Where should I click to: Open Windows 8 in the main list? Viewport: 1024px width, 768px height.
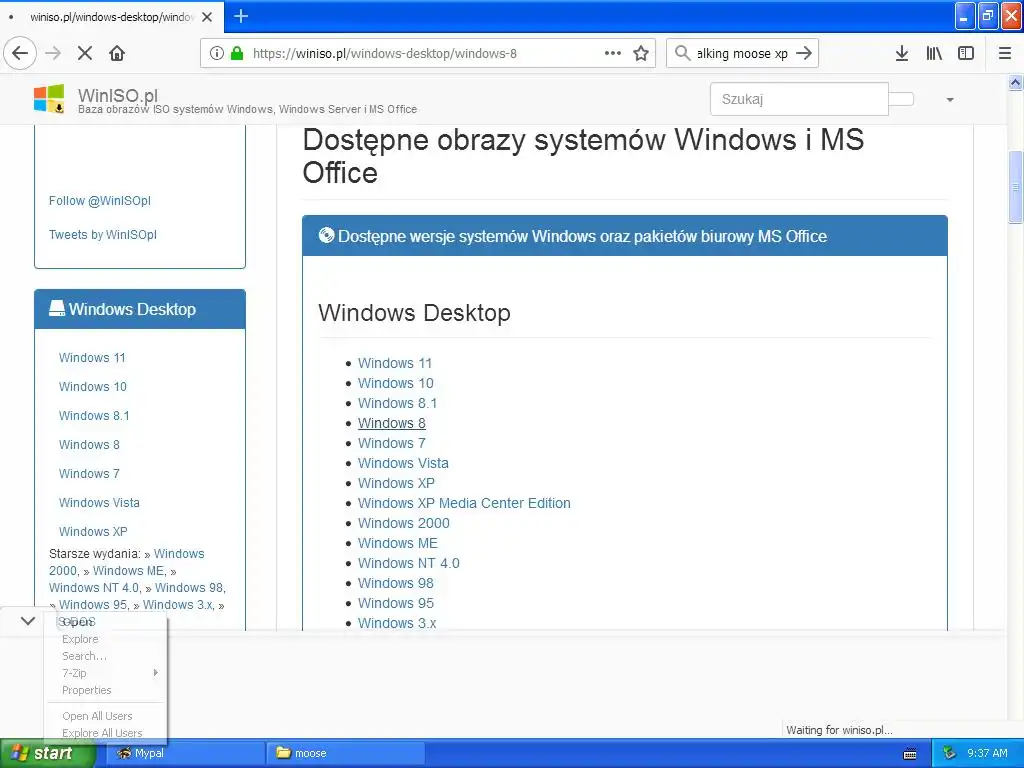392,423
